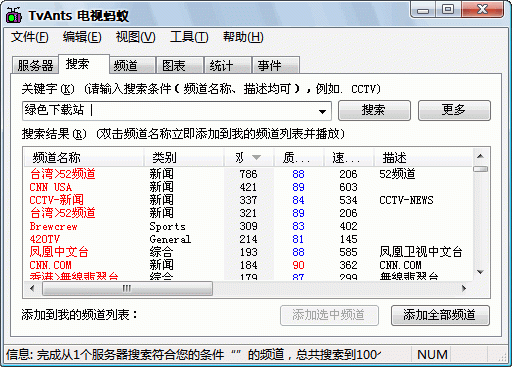
Task: Select the 凤凰中文台 channel
Action: (x=59, y=252)
